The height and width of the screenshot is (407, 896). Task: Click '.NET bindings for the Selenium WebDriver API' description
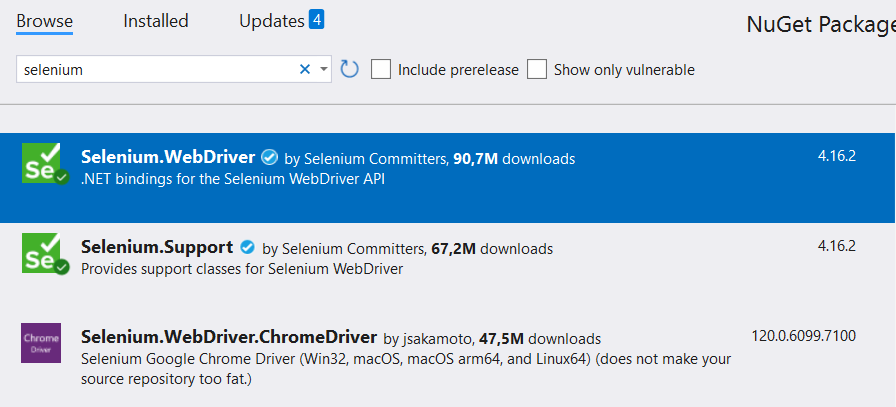[x=233, y=179]
